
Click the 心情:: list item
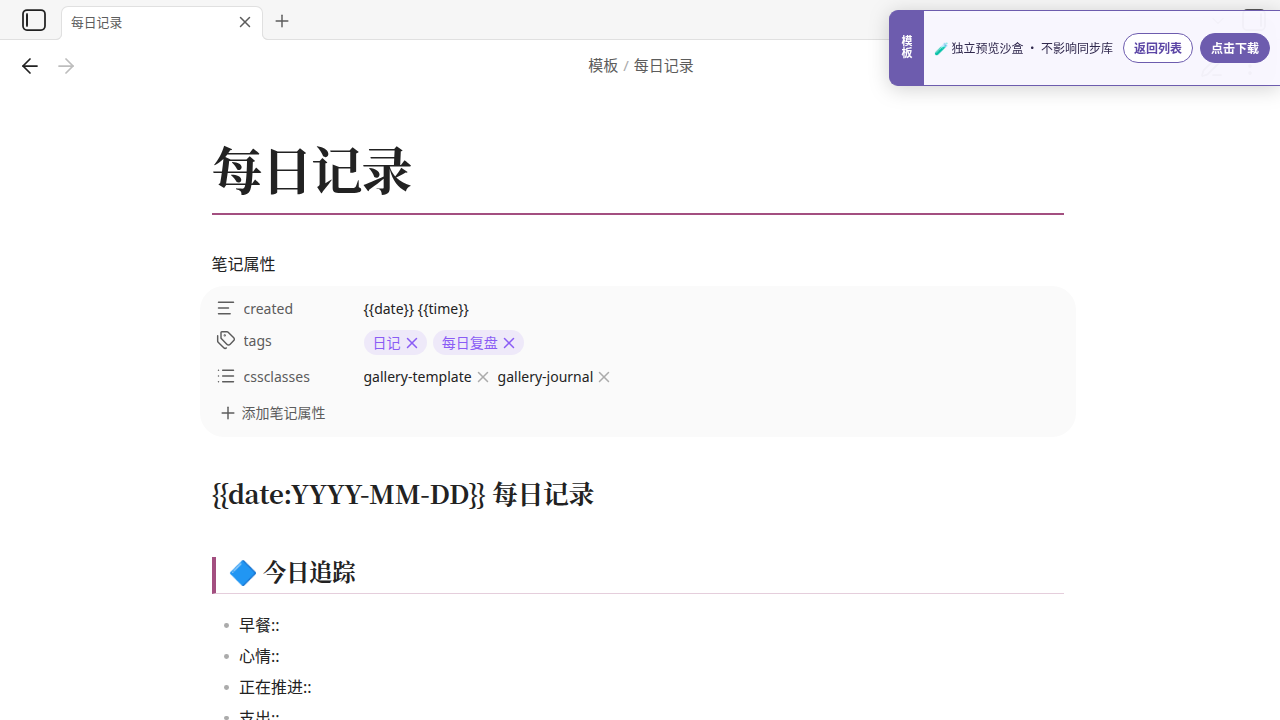tap(259, 656)
